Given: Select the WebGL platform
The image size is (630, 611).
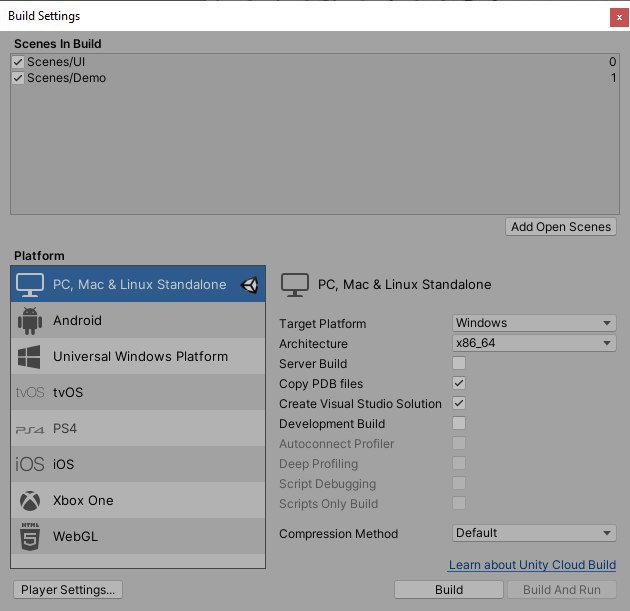Looking at the screenshot, I should 138,536.
